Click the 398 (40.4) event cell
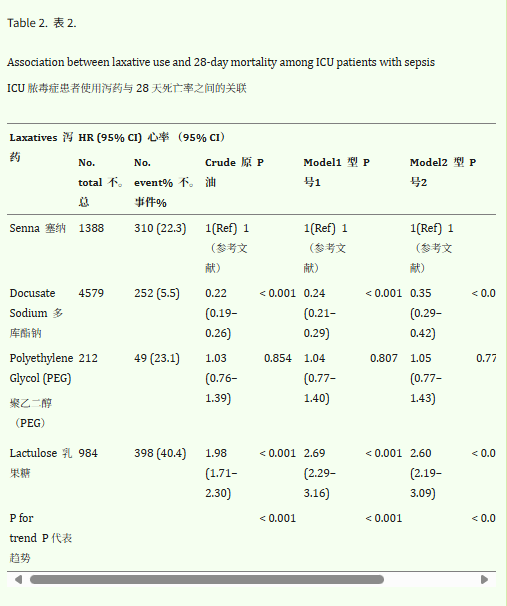Viewport: 507px width, 606px height. coord(160,453)
